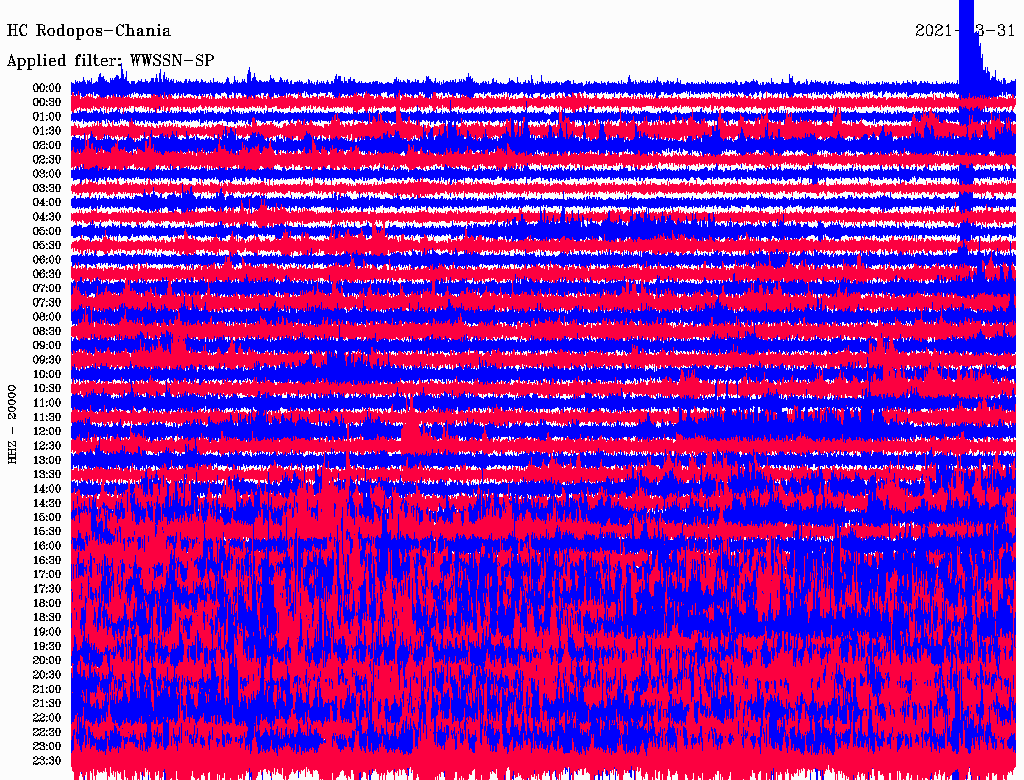
Task: Select the 07:30 time label
Action: point(47,303)
